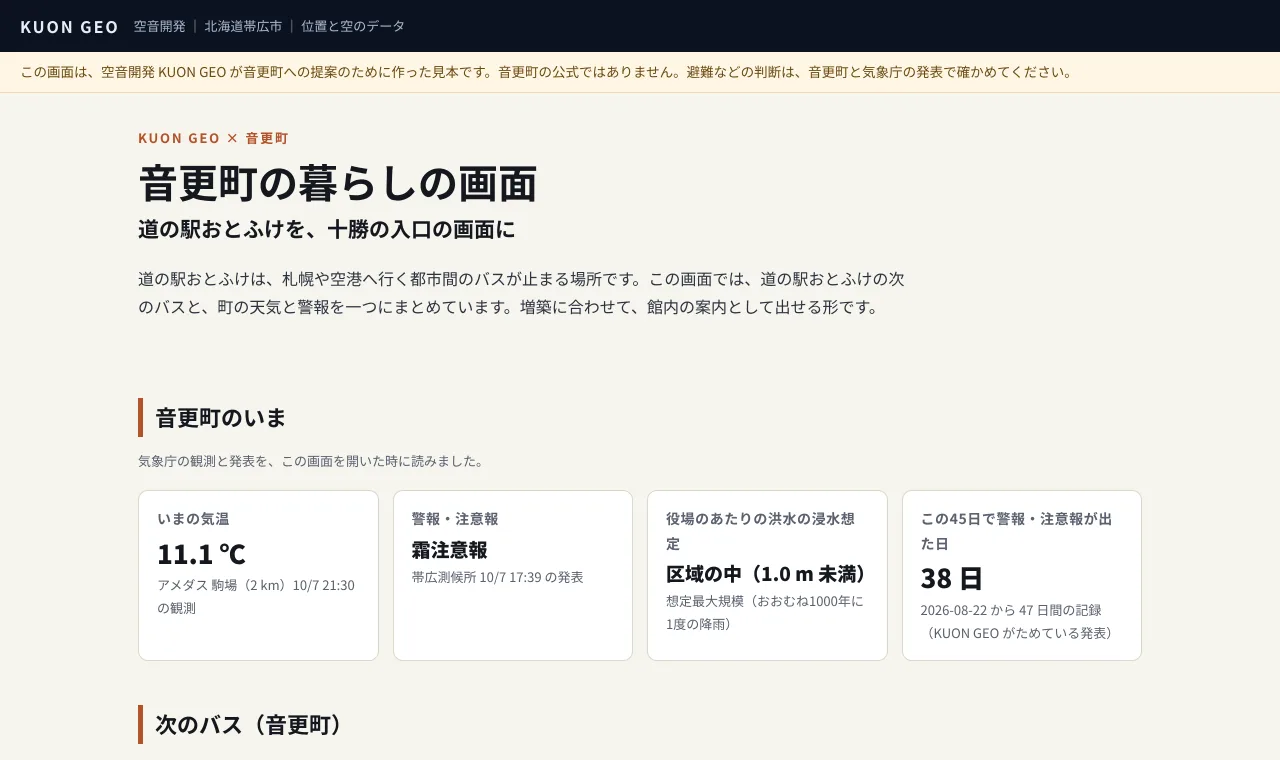Click the notice banner beginning この画面は、空音開発
Image resolution: width=1280 pixels, height=760 pixels.
(x=640, y=72)
